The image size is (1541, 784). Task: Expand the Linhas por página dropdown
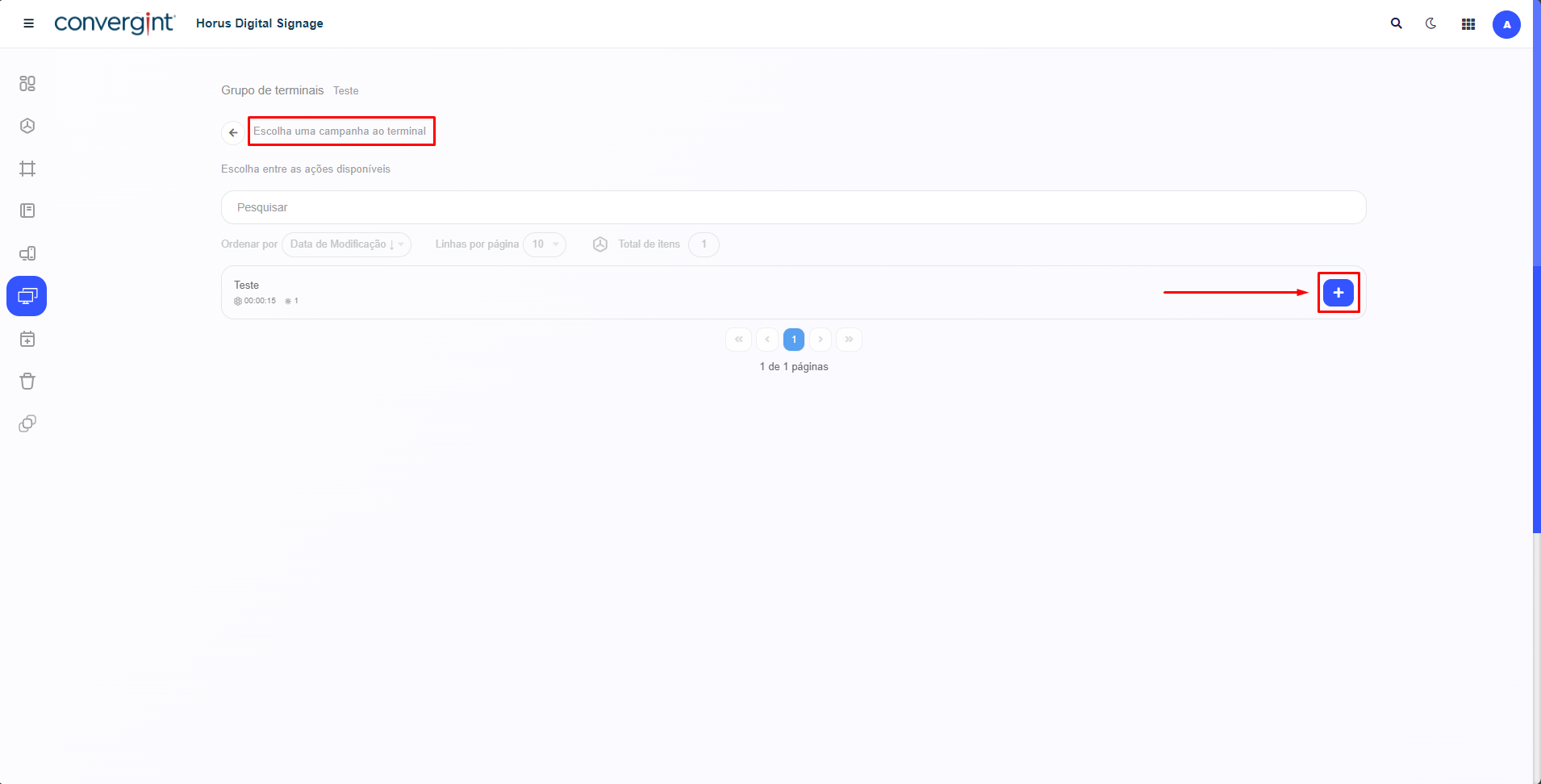pos(545,244)
